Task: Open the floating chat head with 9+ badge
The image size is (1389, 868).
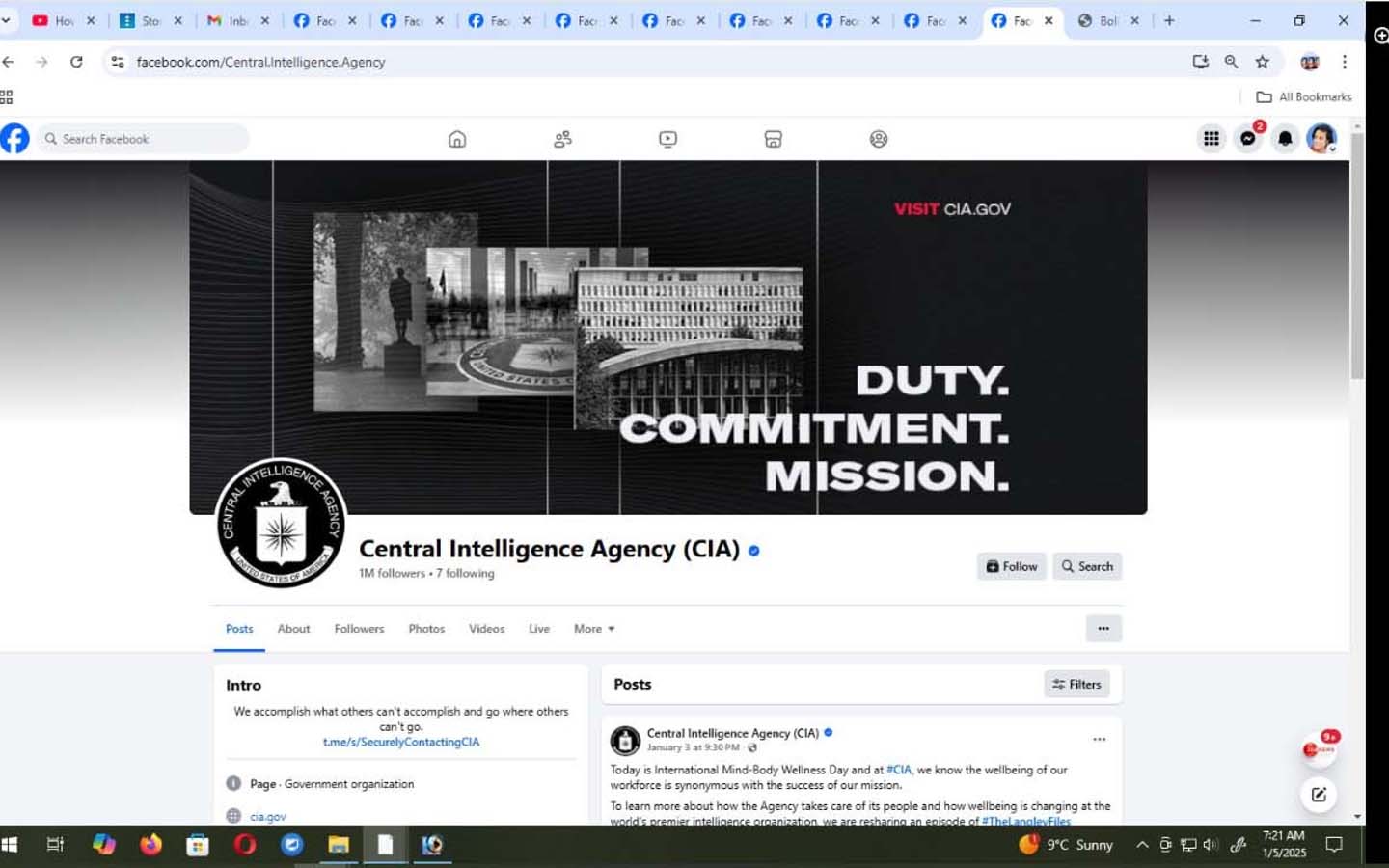Action: coord(1319,749)
